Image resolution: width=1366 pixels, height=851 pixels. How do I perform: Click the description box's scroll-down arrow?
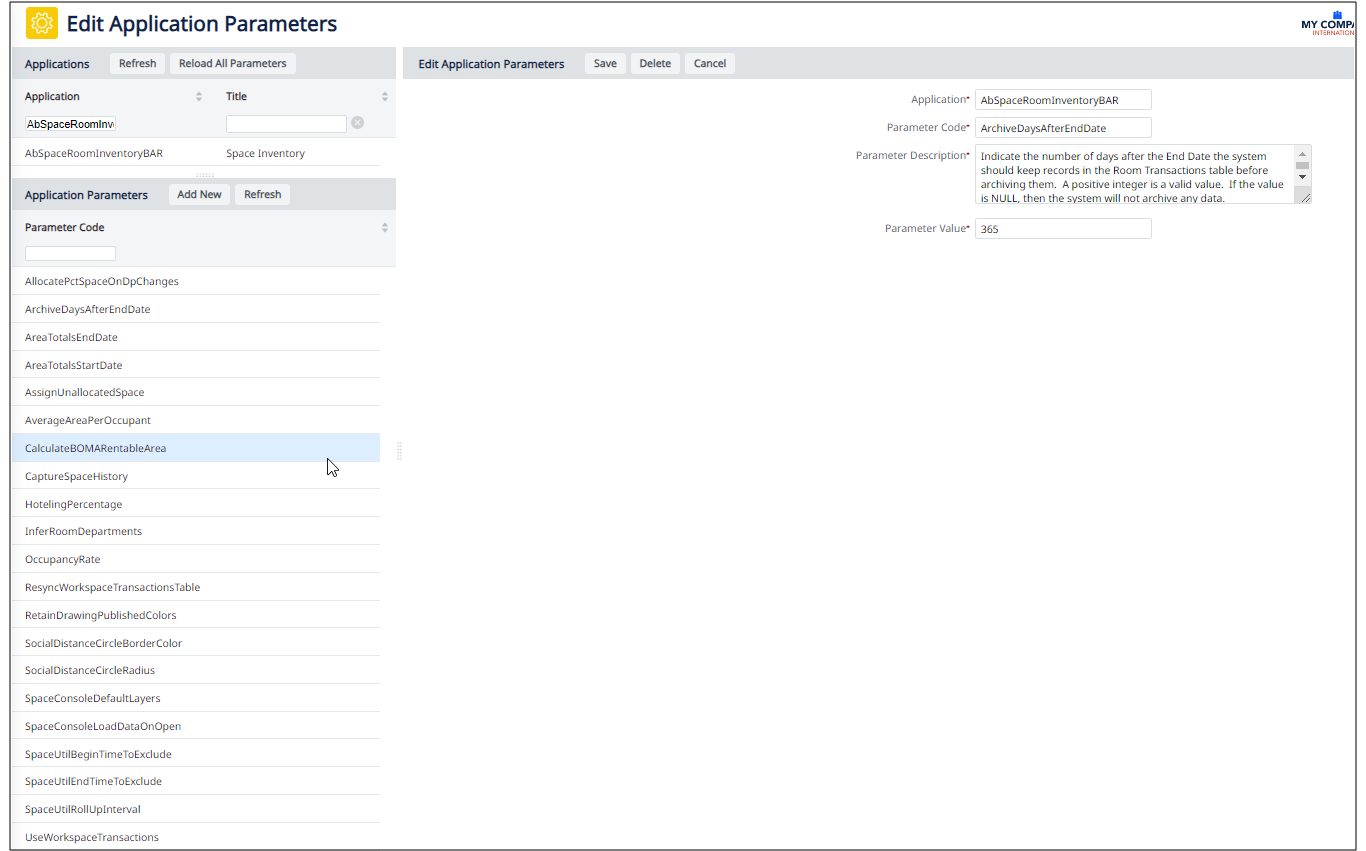coord(1302,177)
